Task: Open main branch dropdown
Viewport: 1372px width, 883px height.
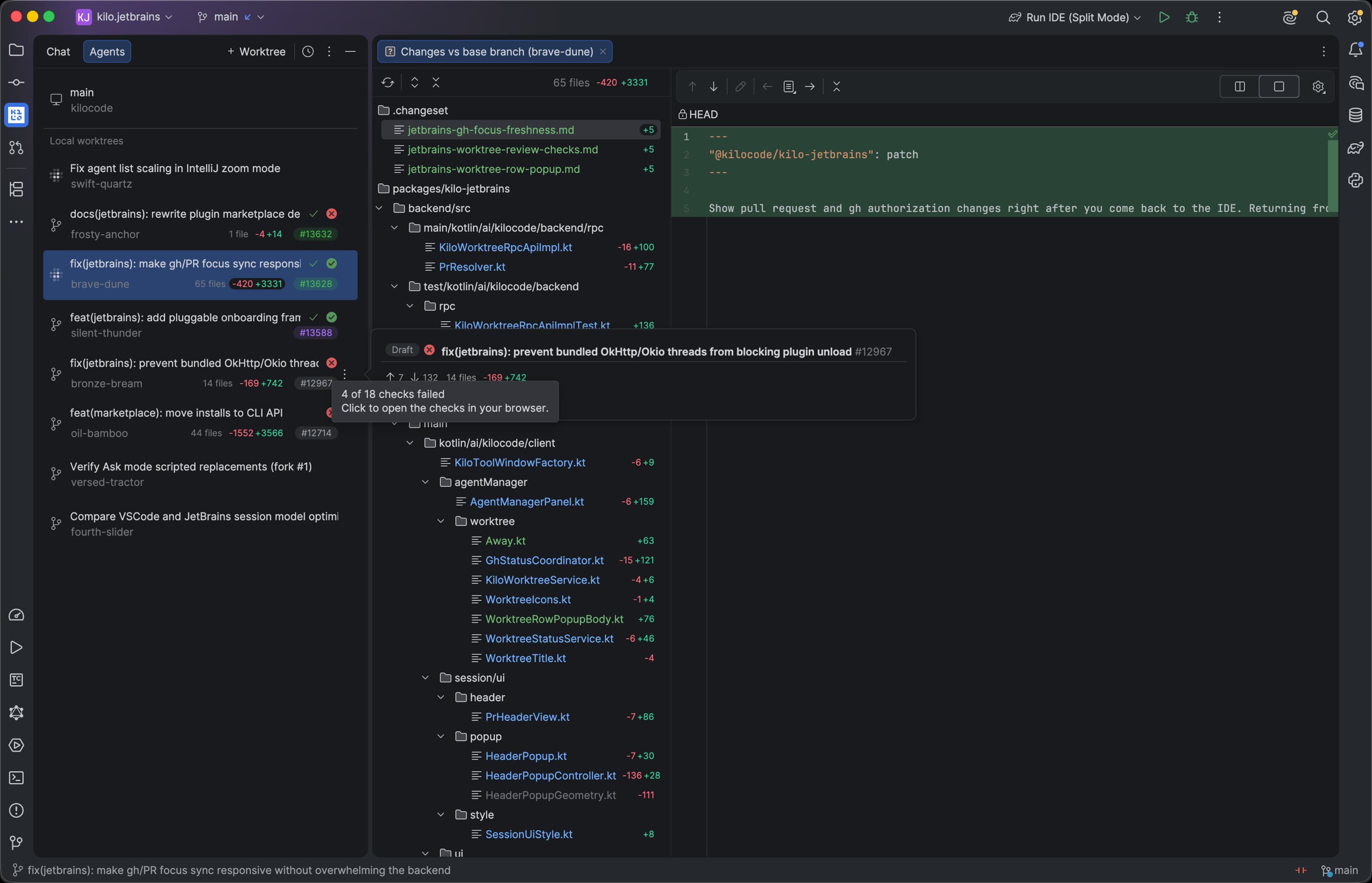Action: tap(230, 17)
